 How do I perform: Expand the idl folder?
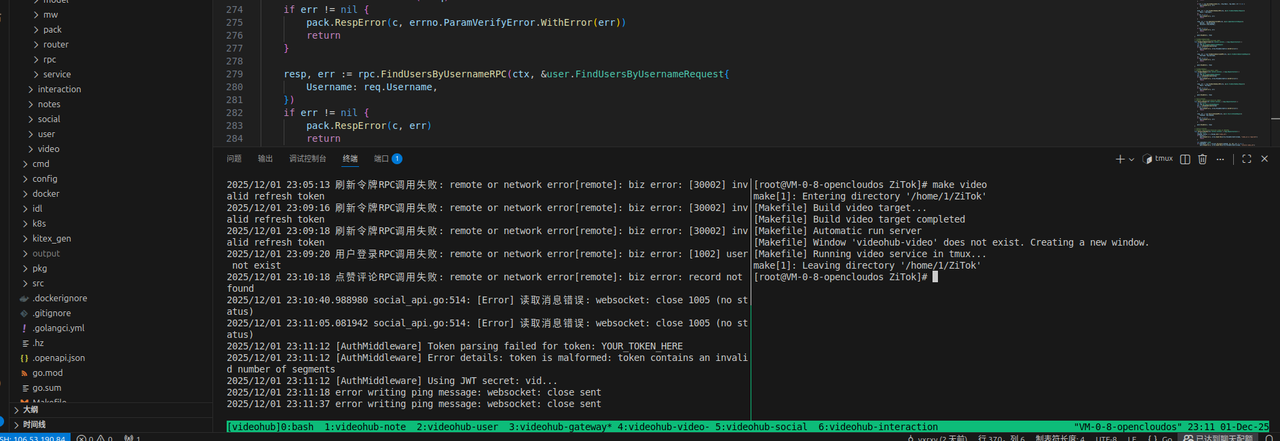coord(37,209)
